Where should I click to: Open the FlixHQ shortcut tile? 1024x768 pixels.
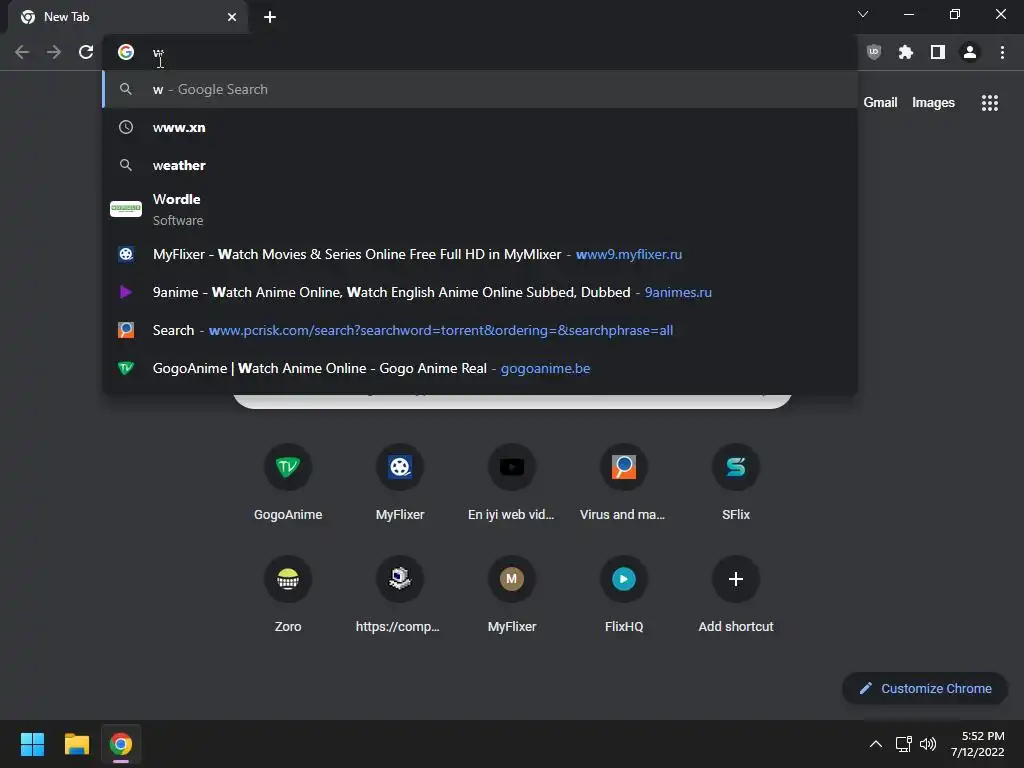pyautogui.click(x=624, y=594)
